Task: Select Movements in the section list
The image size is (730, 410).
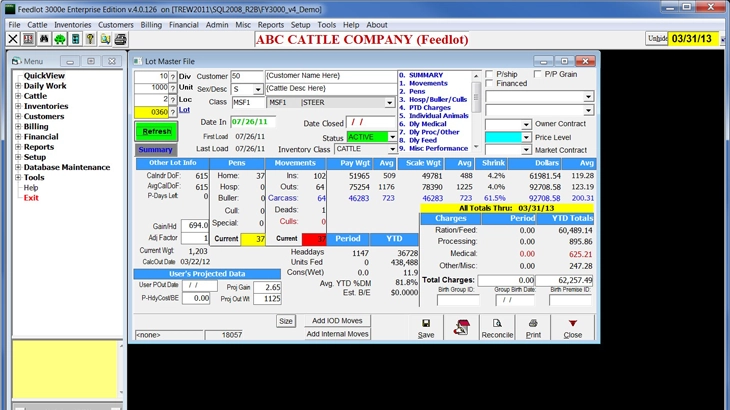Action: pos(428,83)
